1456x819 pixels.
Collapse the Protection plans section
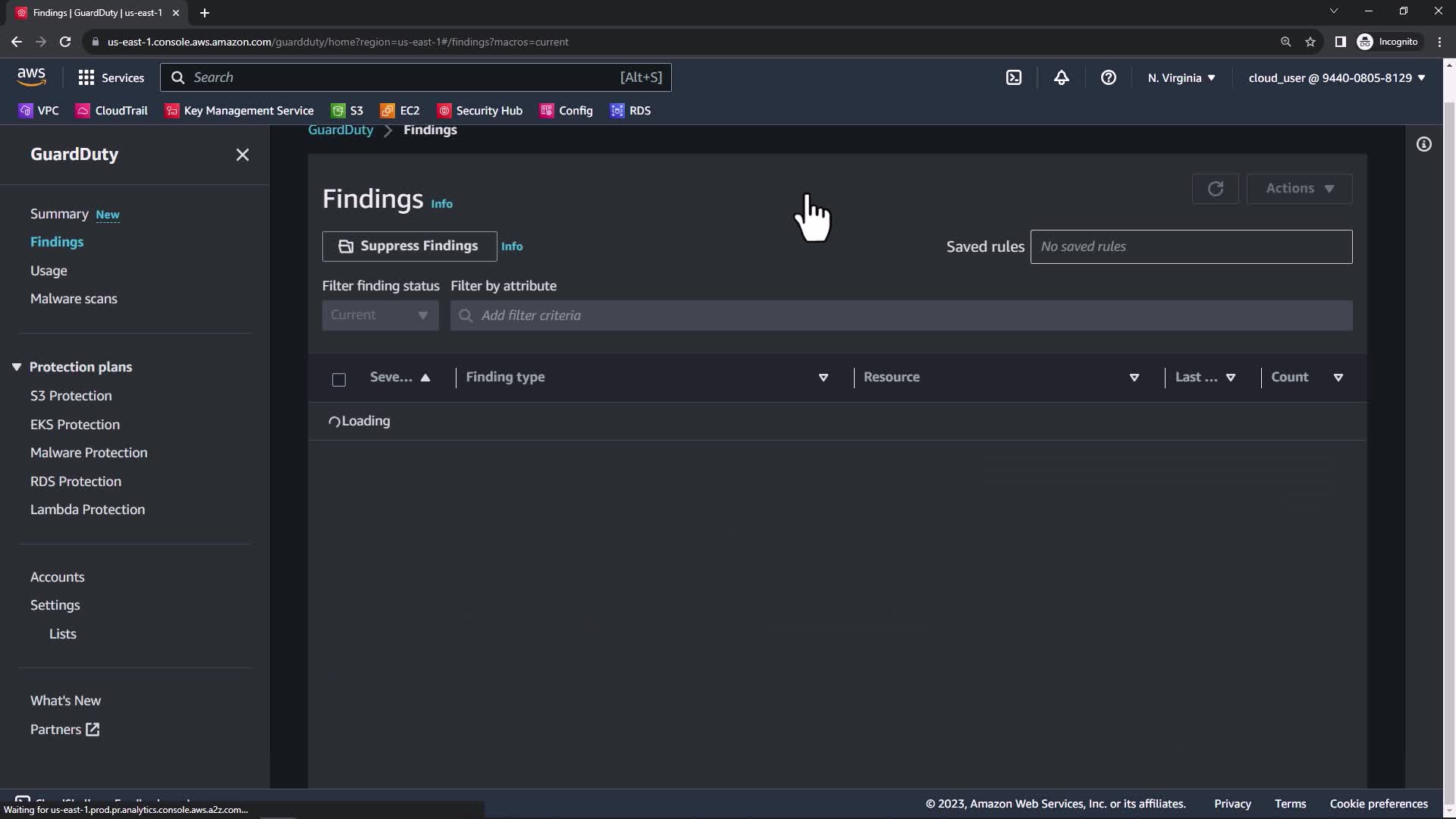pyautogui.click(x=17, y=367)
